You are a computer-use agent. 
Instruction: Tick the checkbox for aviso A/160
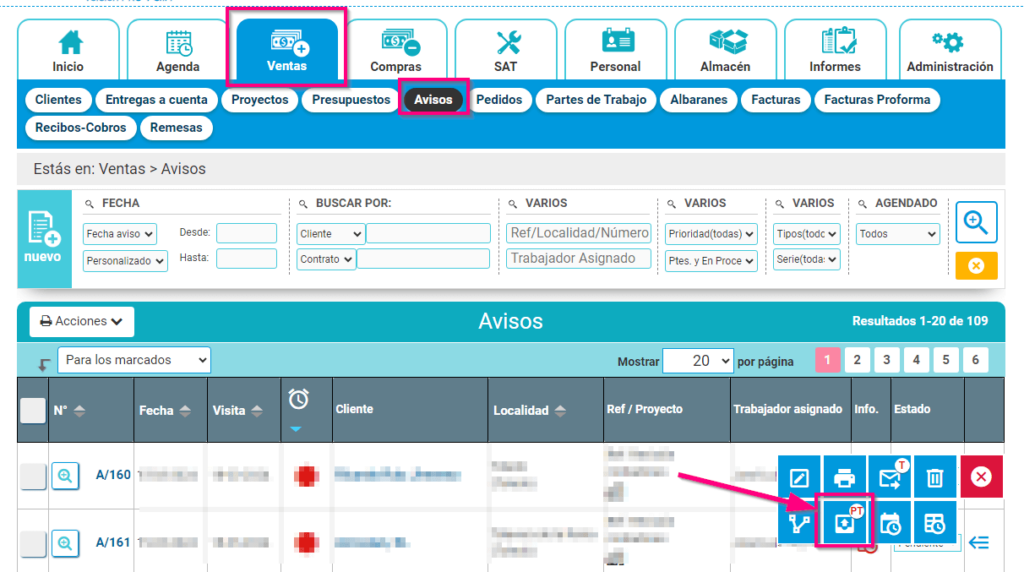pos(33,476)
